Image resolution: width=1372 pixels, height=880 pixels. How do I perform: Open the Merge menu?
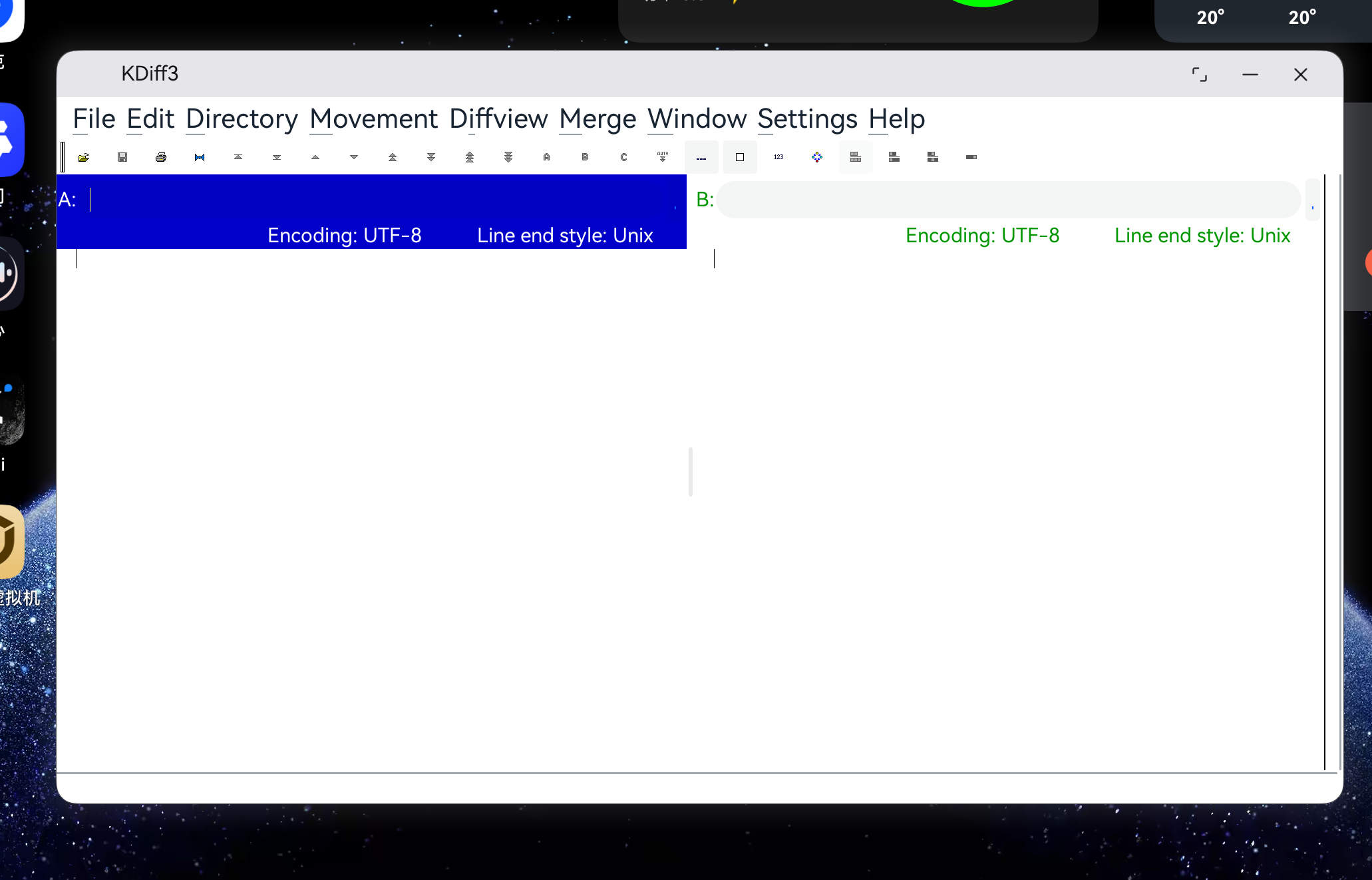click(x=598, y=119)
